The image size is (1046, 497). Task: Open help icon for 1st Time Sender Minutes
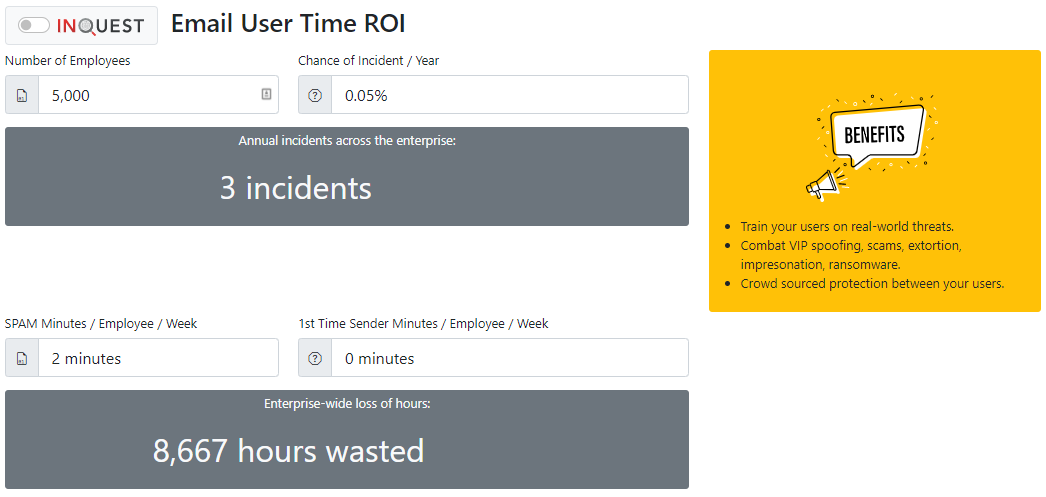click(316, 358)
